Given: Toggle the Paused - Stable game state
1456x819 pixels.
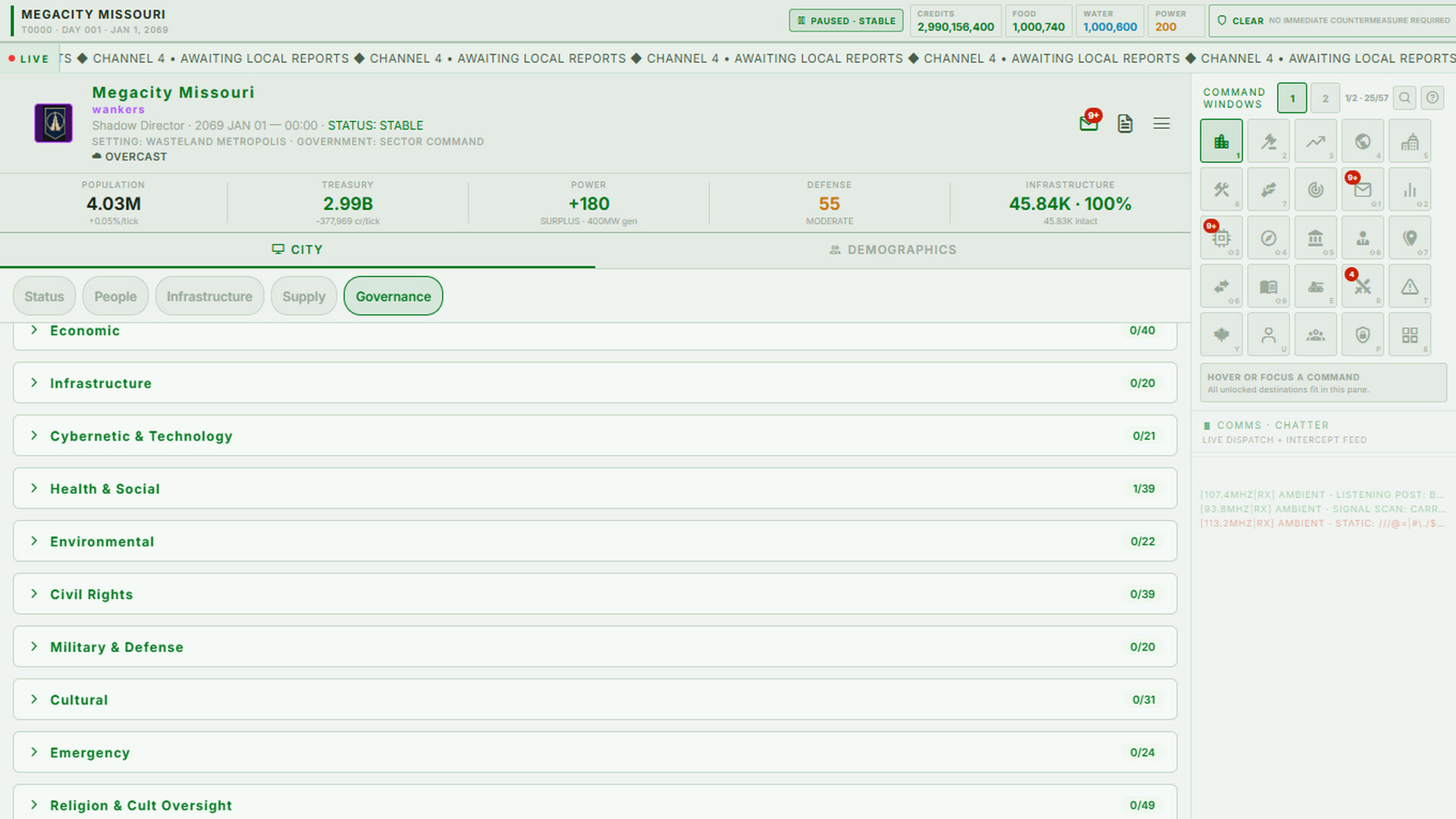Looking at the screenshot, I should (x=846, y=20).
